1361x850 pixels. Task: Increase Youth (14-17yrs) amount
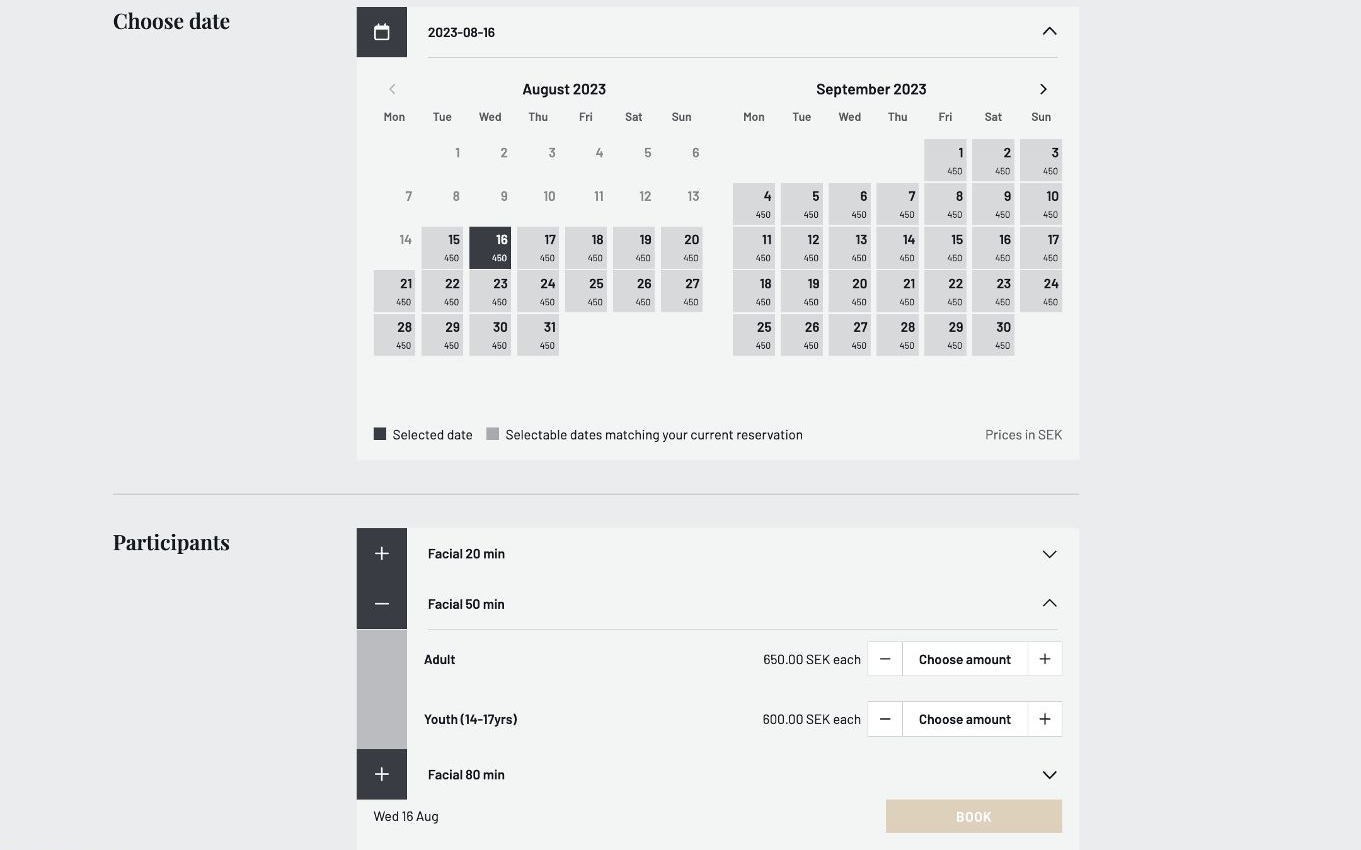[1044, 719]
